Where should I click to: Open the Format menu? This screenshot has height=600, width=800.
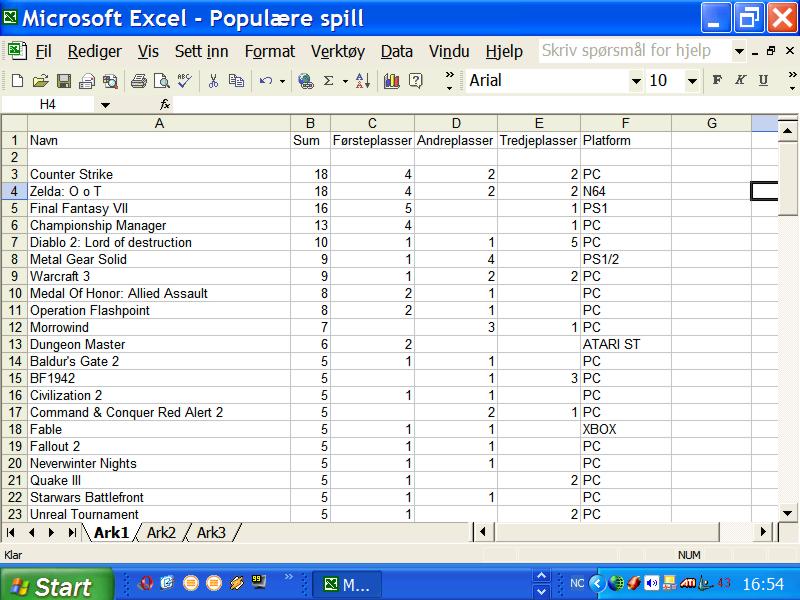click(x=269, y=51)
